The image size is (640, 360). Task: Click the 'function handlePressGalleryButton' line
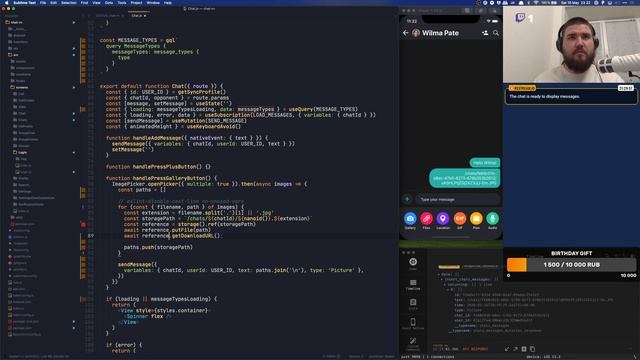coord(161,178)
